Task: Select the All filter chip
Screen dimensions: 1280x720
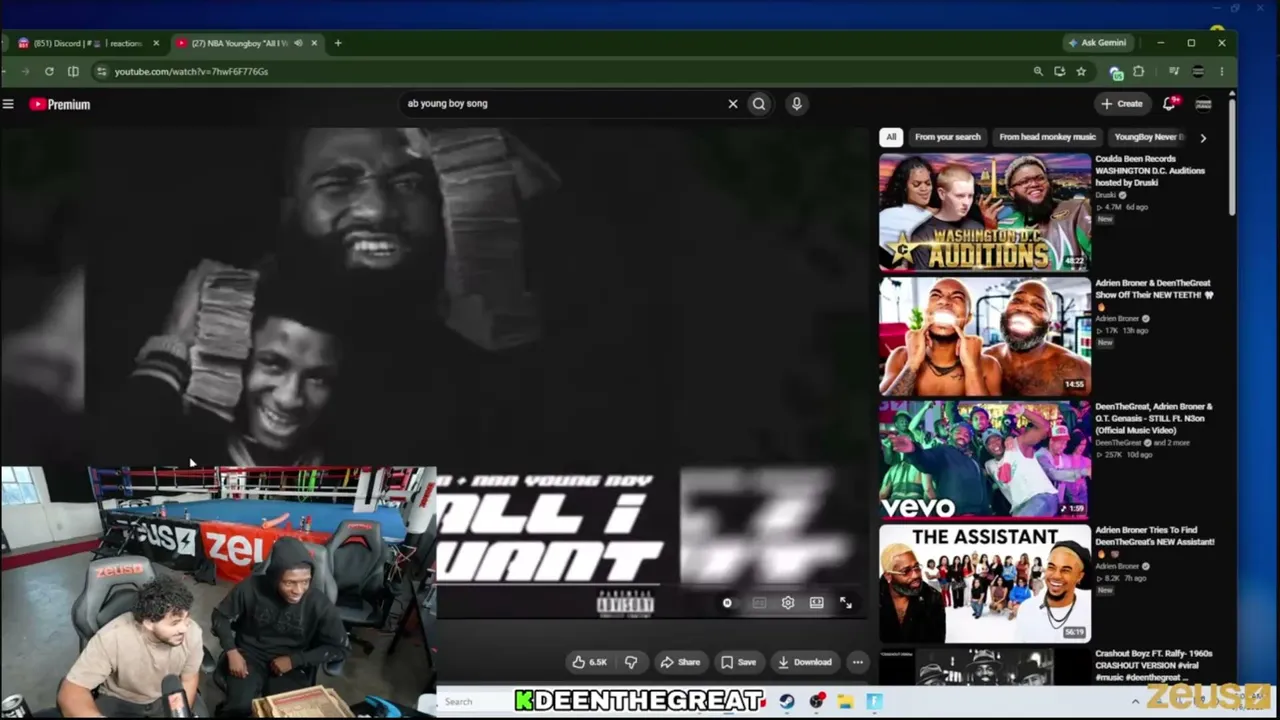Action: [x=891, y=137]
